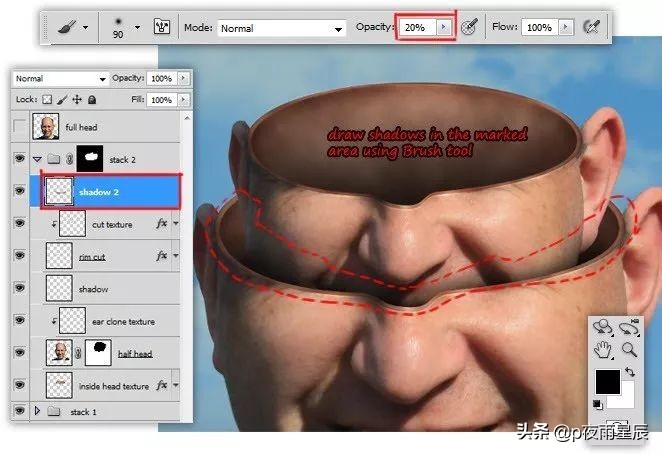
Task: Select the full head layer thumbnail
Action: (46, 126)
